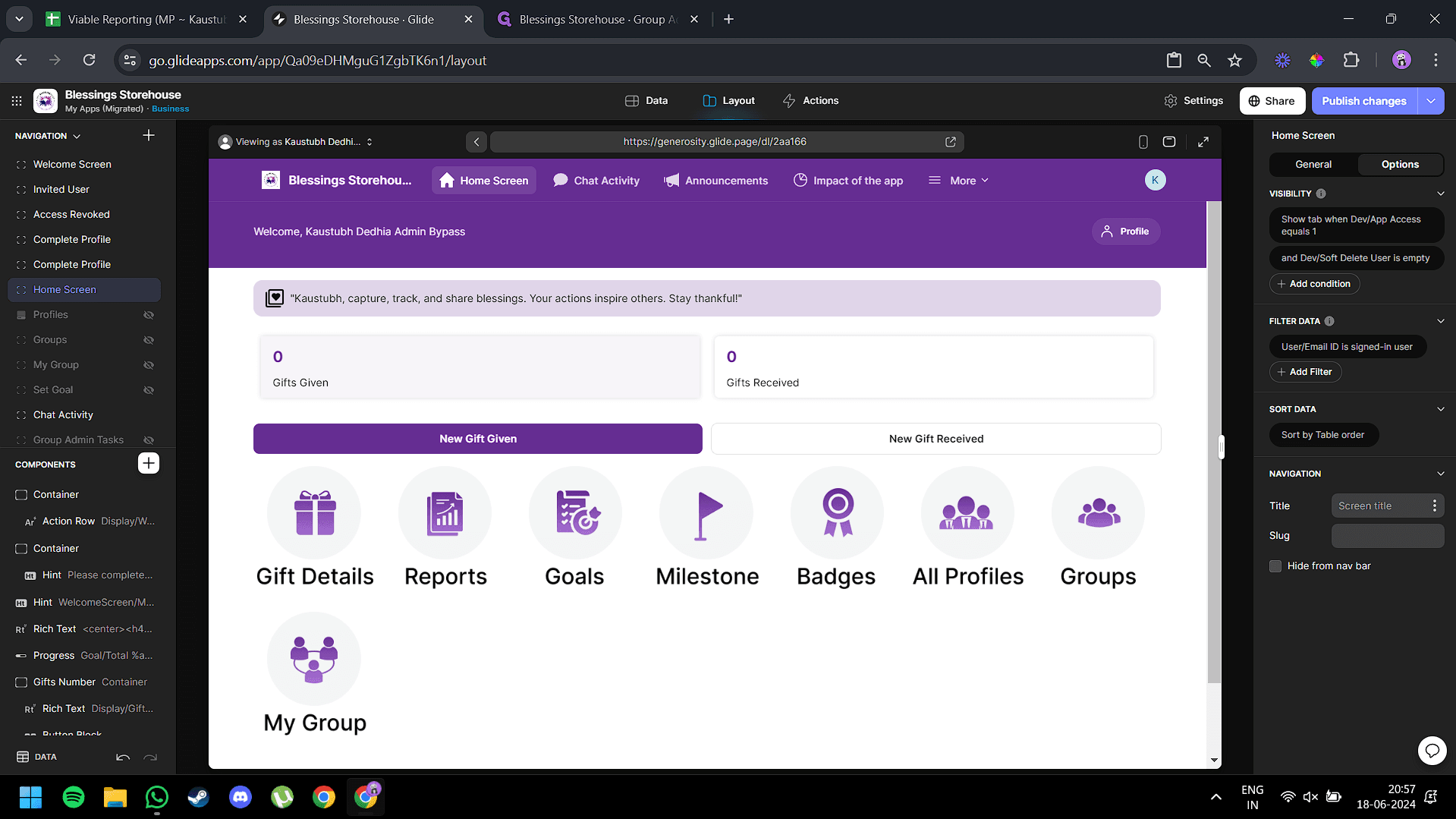Image resolution: width=1456 pixels, height=819 pixels.
Task: Click the Slug input field
Action: [1388, 536]
